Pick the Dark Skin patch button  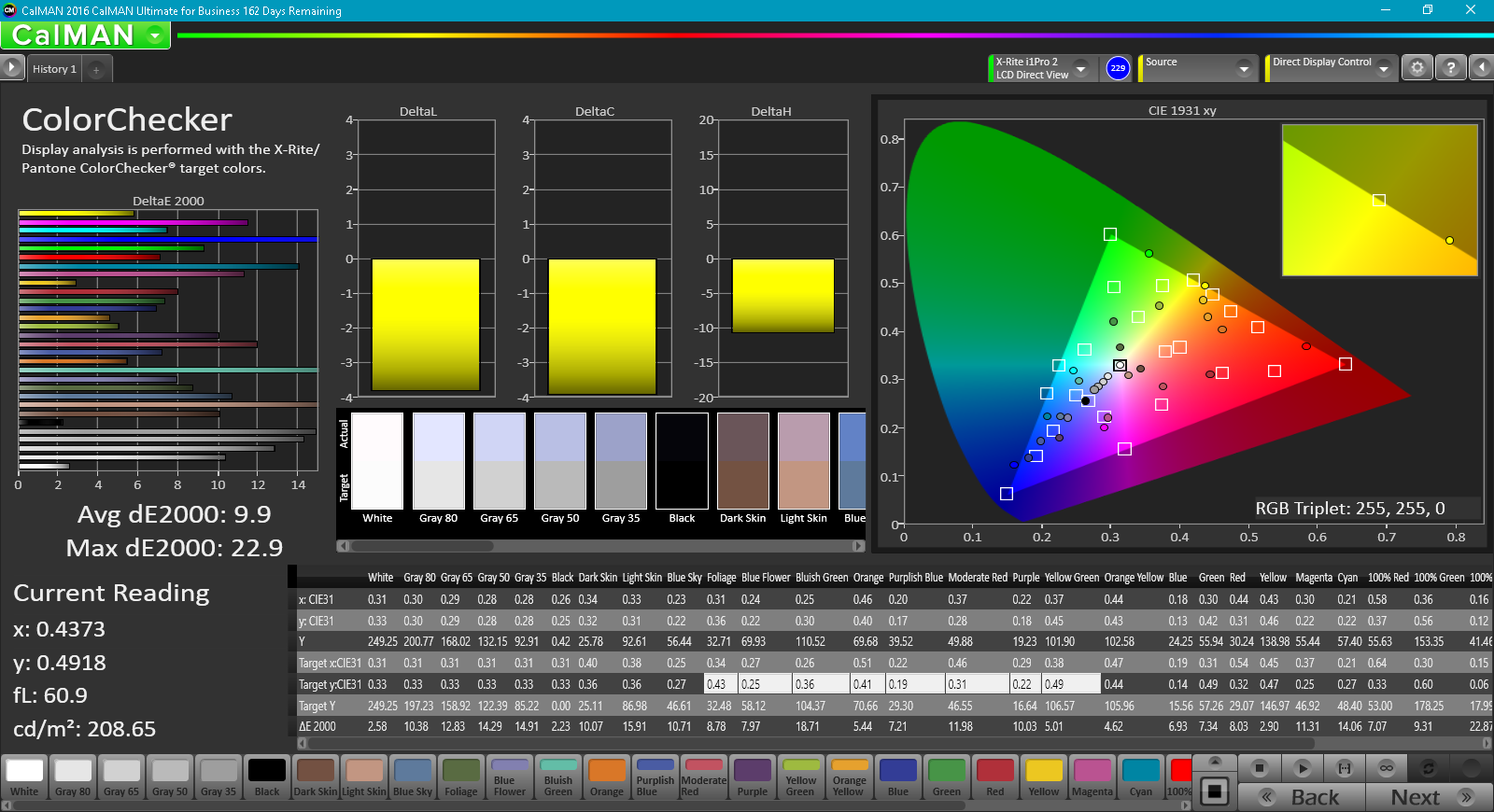click(x=316, y=777)
